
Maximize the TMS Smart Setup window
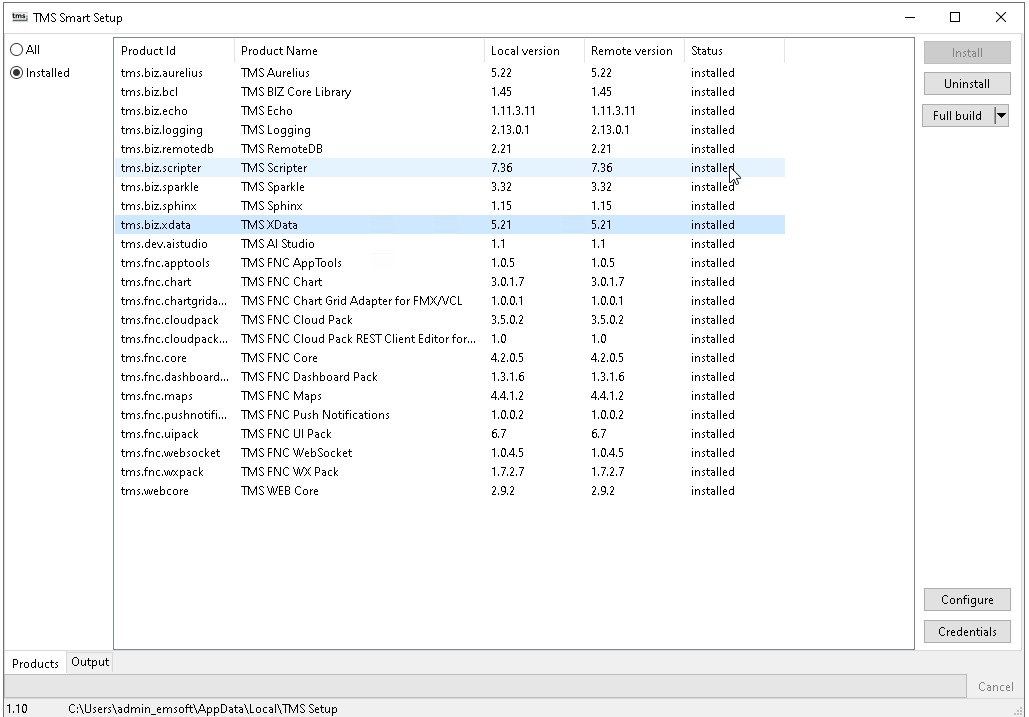954,17
